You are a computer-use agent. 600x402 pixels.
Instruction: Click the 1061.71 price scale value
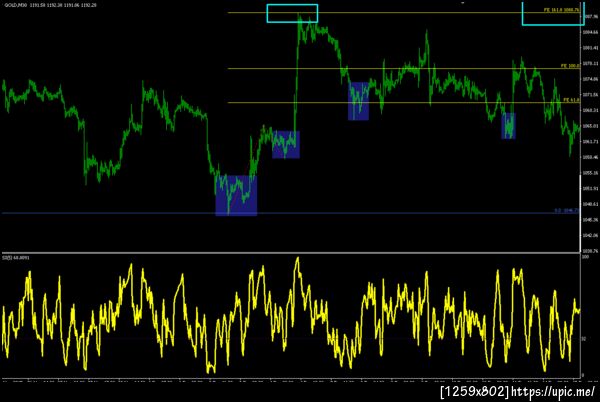click(x=590, y=142)
